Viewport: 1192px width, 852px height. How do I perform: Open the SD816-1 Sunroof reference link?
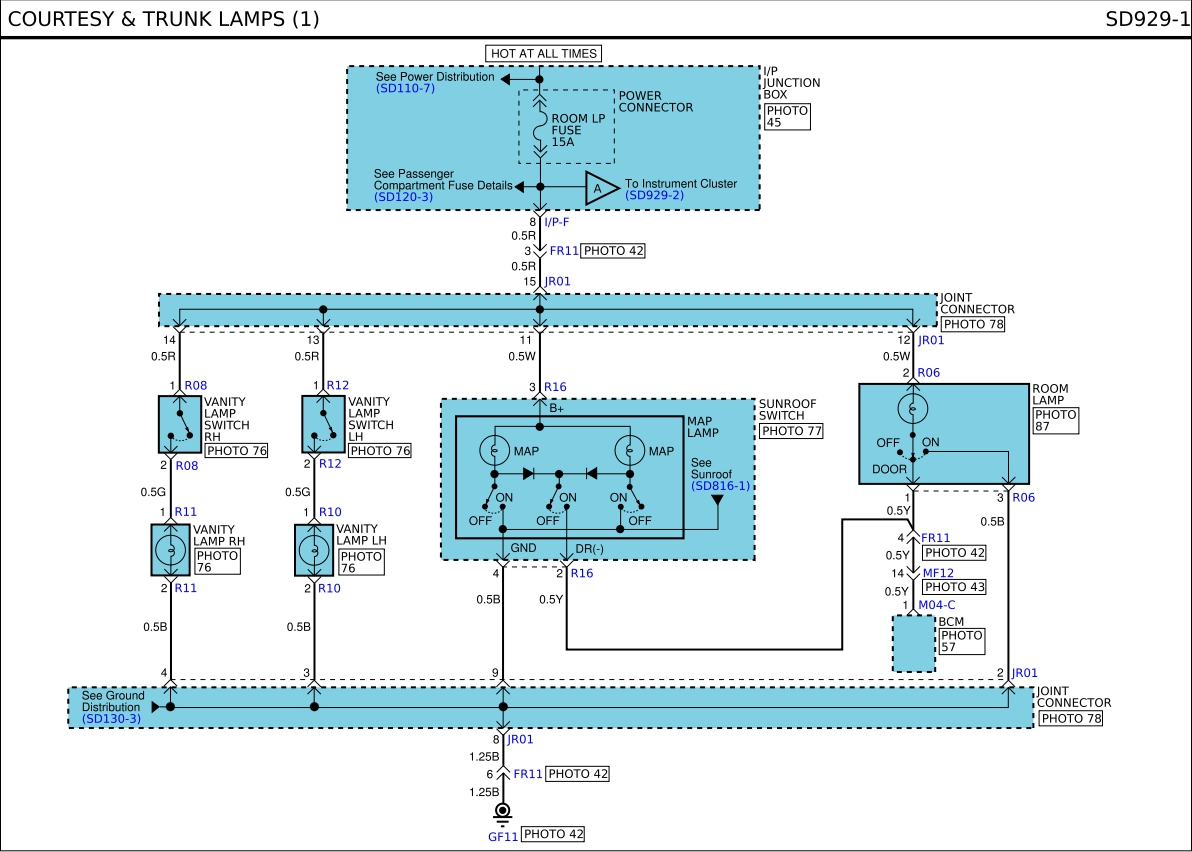pos(720,486)
